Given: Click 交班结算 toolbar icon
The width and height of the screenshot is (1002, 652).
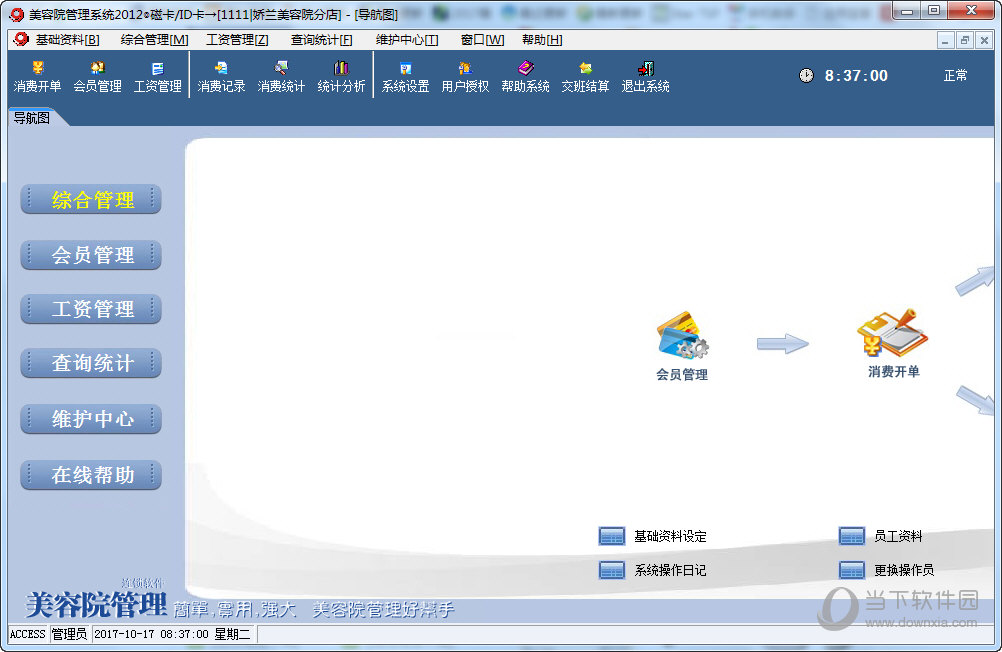Looking at the screenshot, I should click(585, 77).
